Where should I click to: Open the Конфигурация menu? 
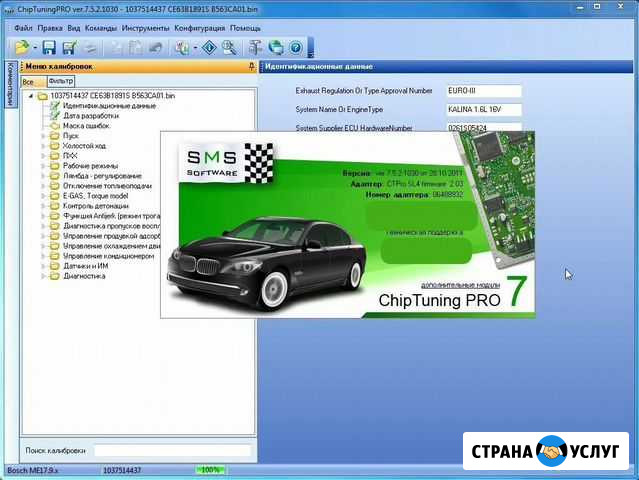click(x=200, y=28)
